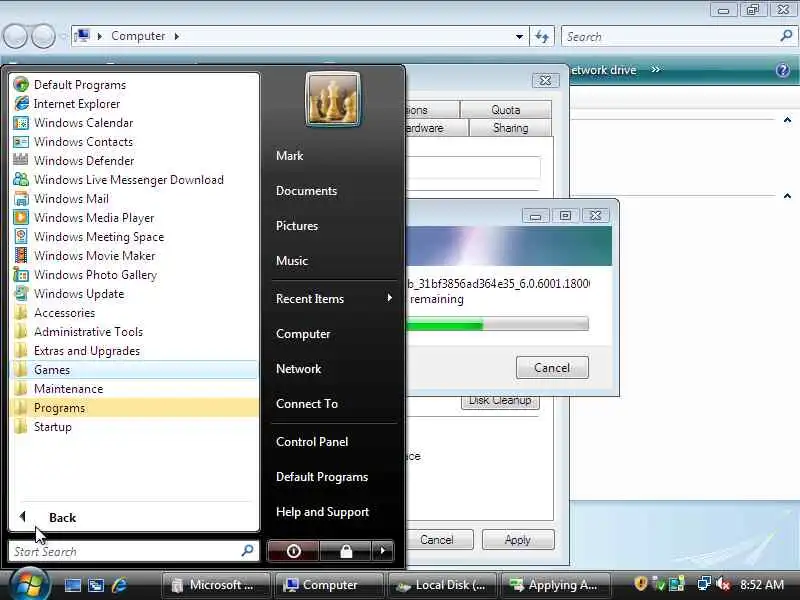Click Apply in the Properties dialog
The width and height of the screenshot is (800, 600).
point(518,540)
